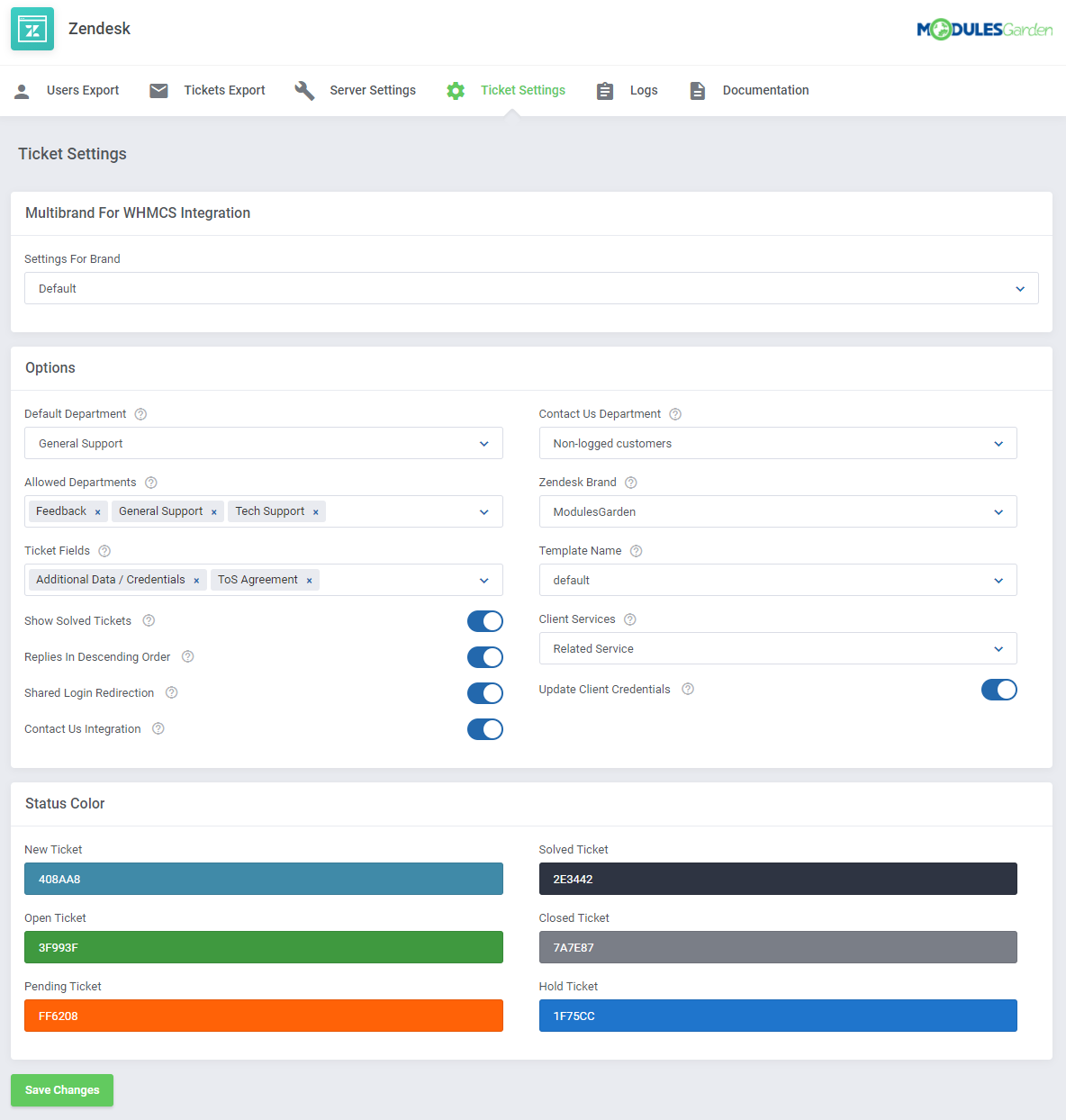
Task: Click the Zendesk module logo icon
Action: click(x=32, y=29)
